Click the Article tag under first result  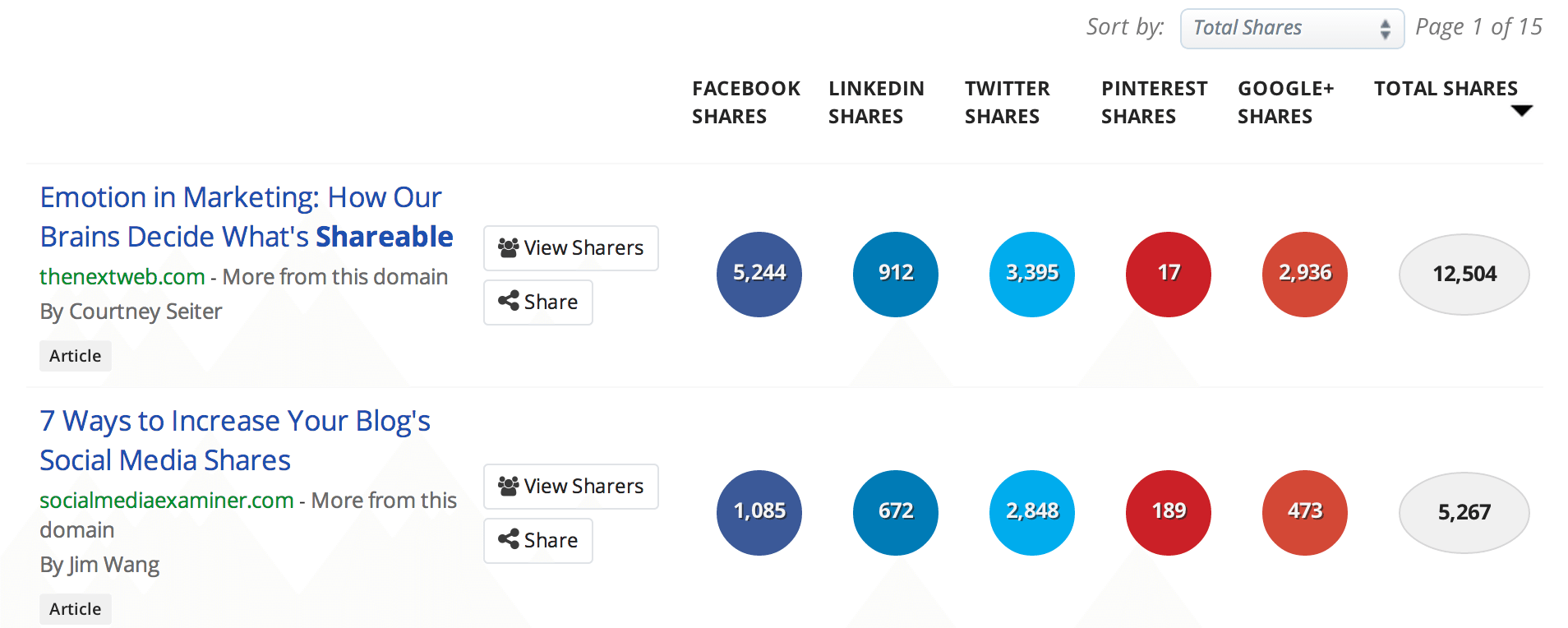[75, 355]
